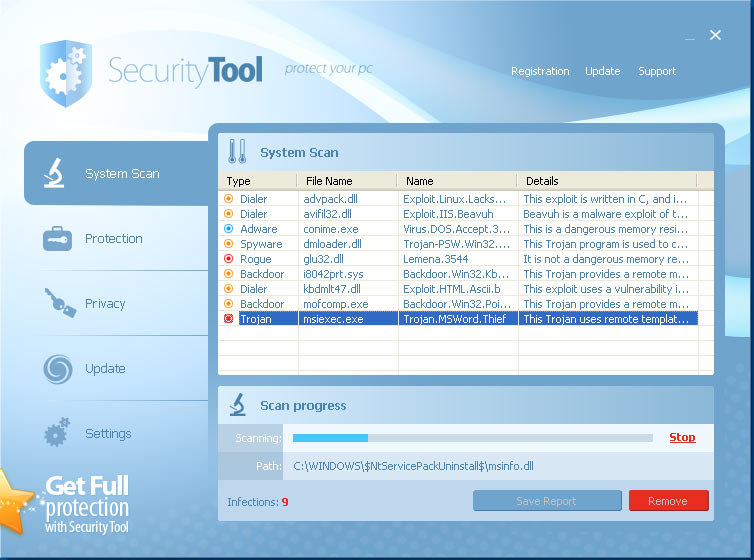This screenshot has width=754, height=560.
Task: Open the Protection section
Action: pyautogui.click(x=114, y=238)
